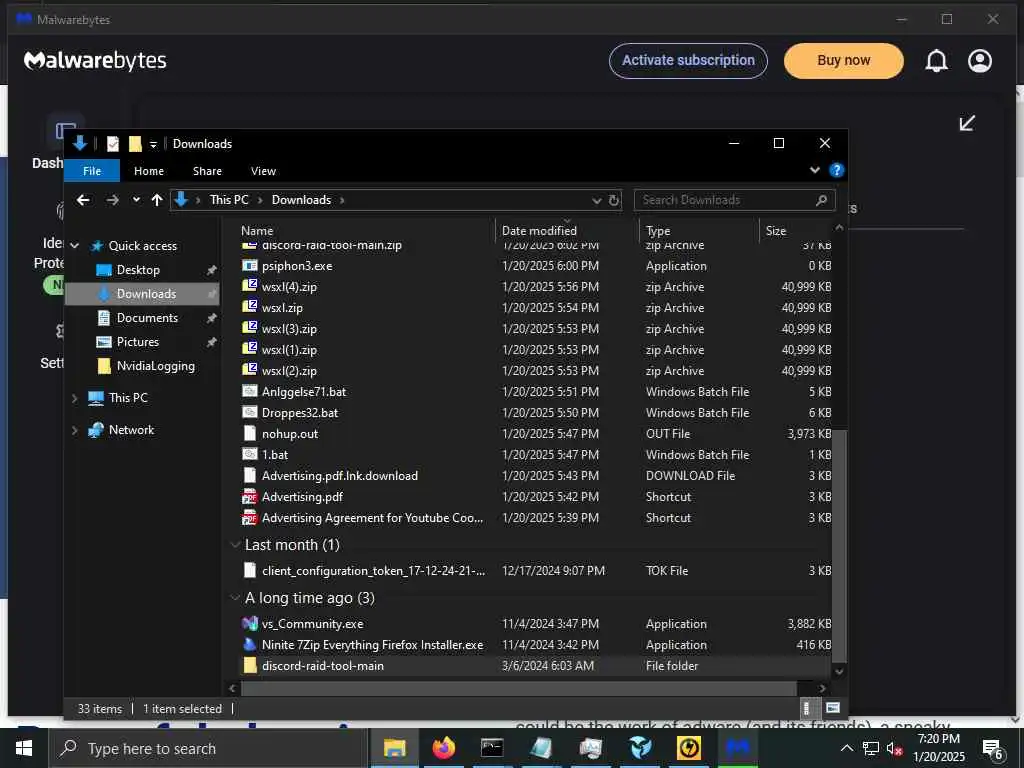Viewport: 1024px width, 768px height.
Task: Collapse the A long time ago group
Action: tap(235, 598)
